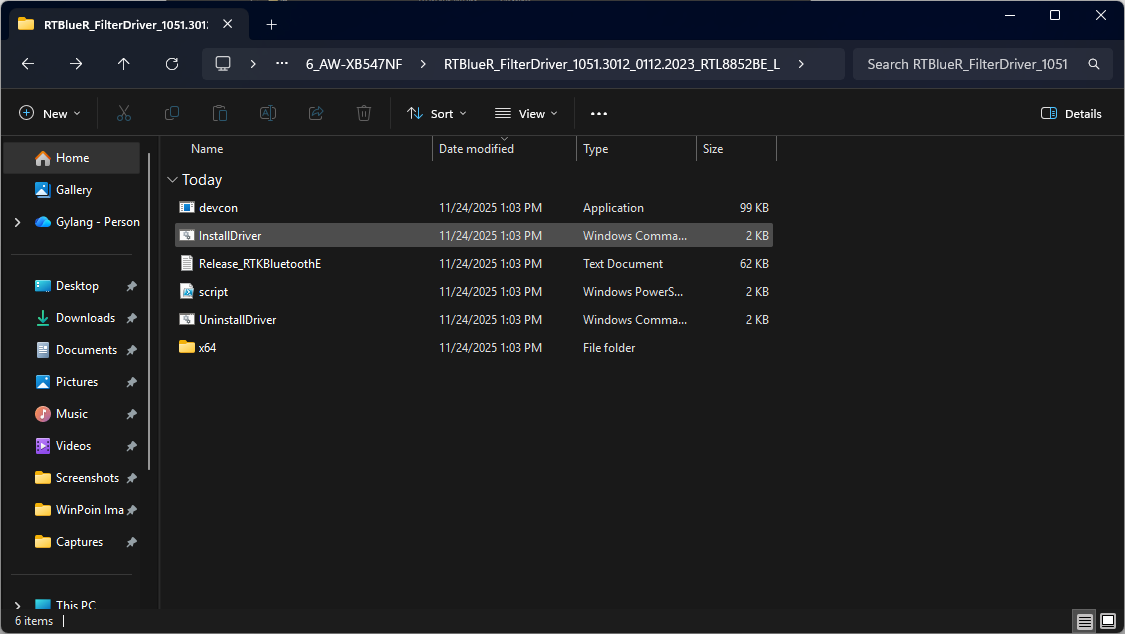Open the Sort dropdown menu

click(x=437, y=113)
